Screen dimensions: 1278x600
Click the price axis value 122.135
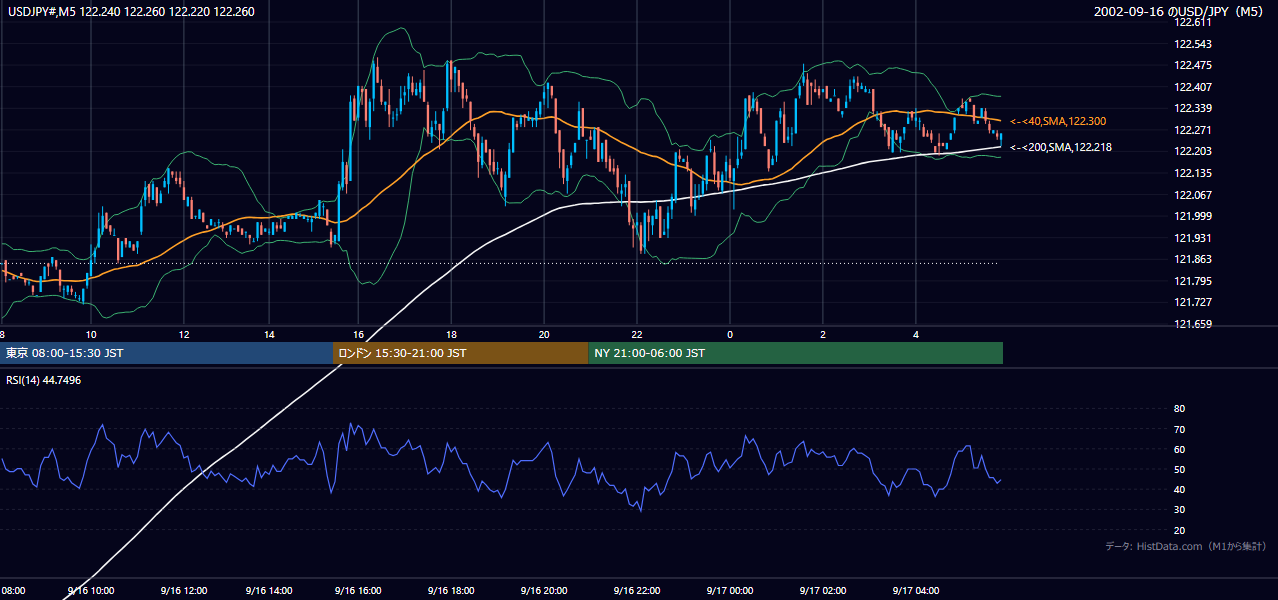(x=1192, y=173)
